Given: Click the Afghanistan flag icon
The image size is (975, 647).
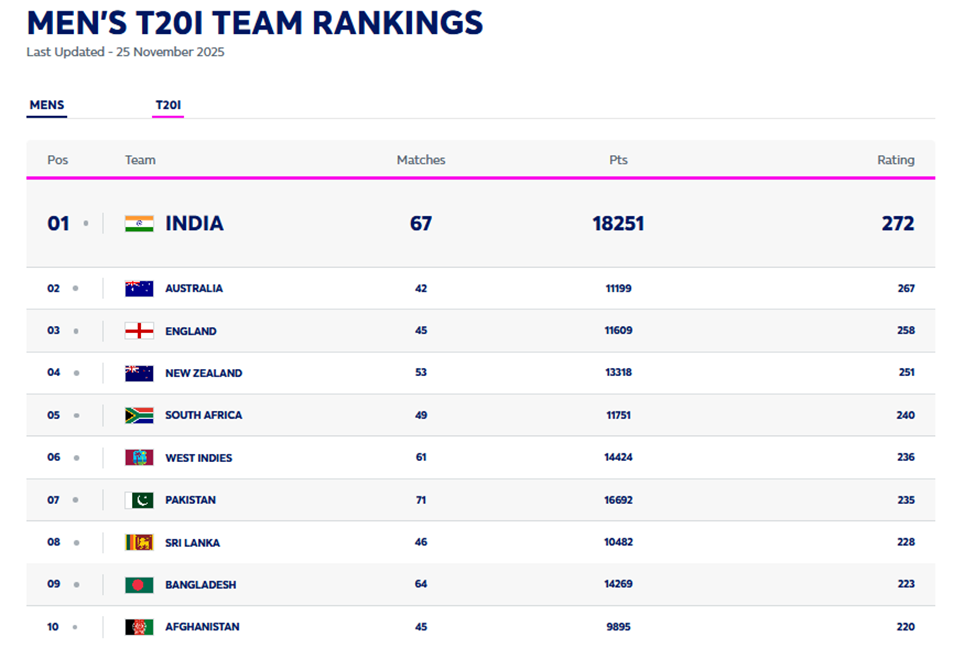Looking at the screenshot, I should coord(139,627).
